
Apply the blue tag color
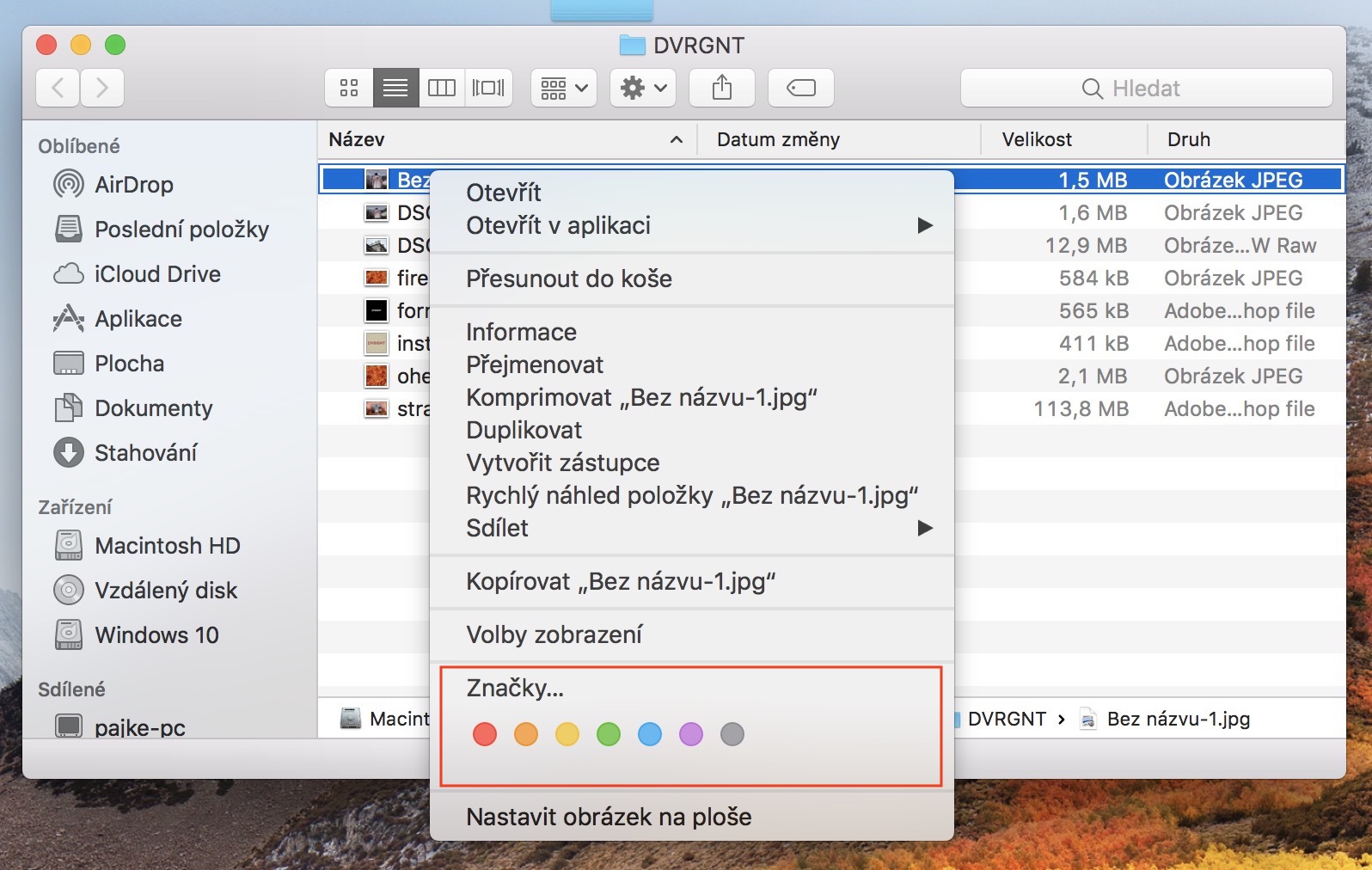click(x=650, y=734)
